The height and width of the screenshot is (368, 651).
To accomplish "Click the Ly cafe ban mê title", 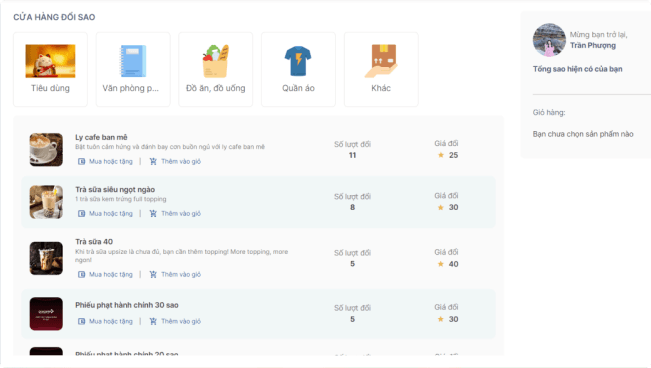I will tap(101, 137).
